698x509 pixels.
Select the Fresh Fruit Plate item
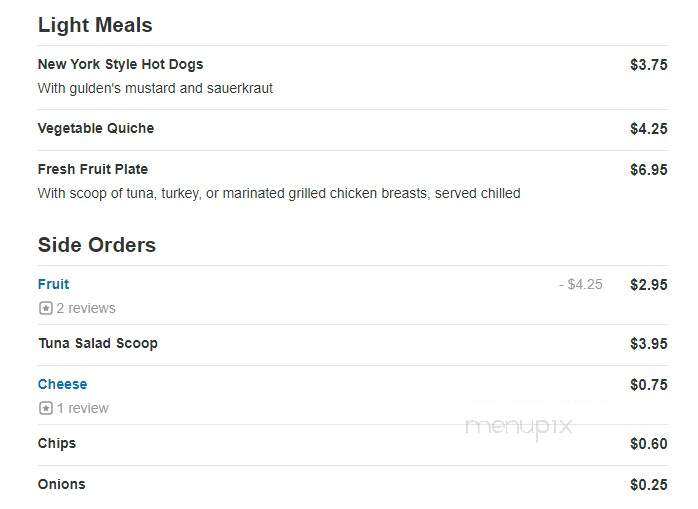(93, 169)
